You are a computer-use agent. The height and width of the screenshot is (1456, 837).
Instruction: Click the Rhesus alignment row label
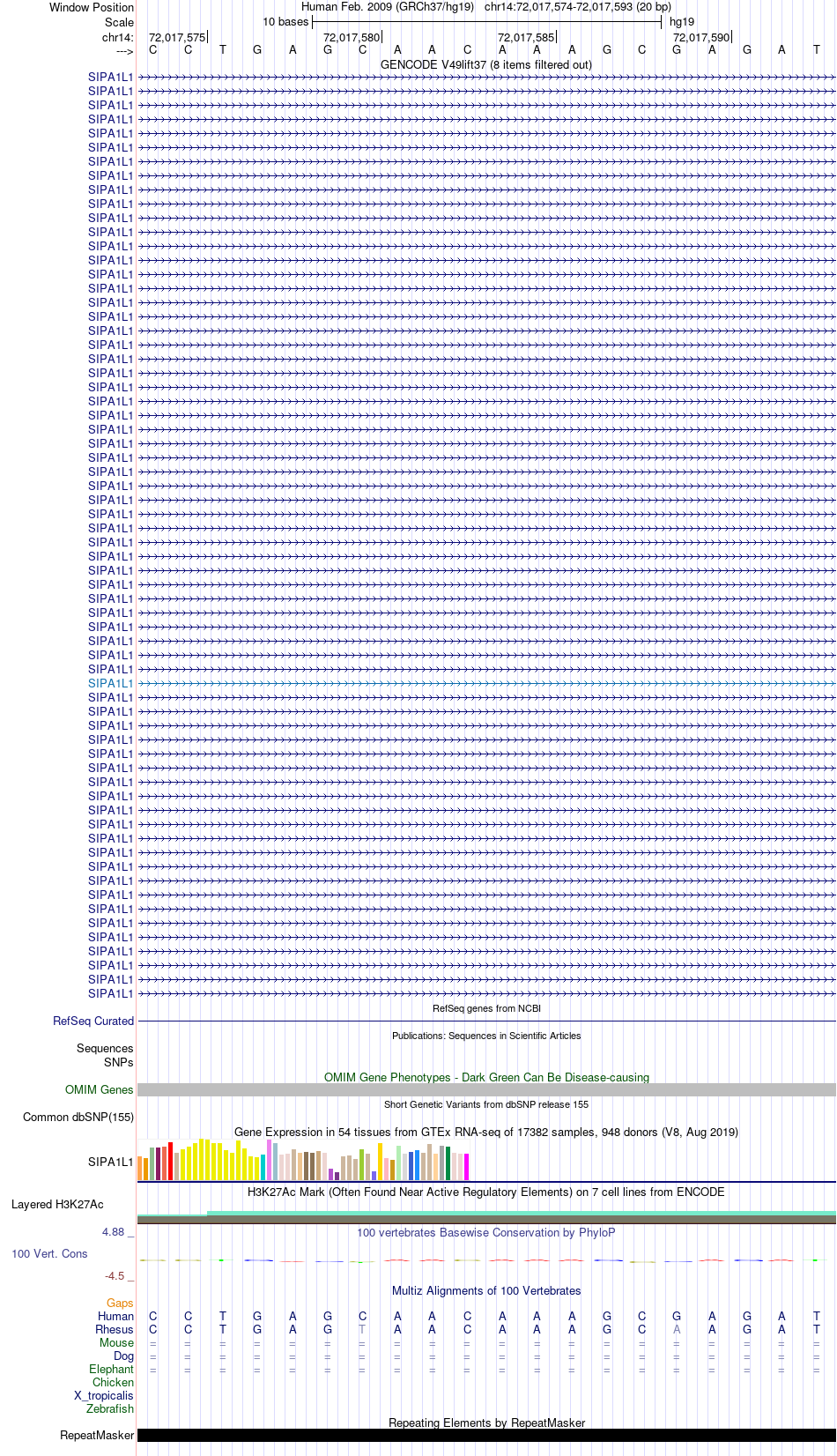(115, 1329)
